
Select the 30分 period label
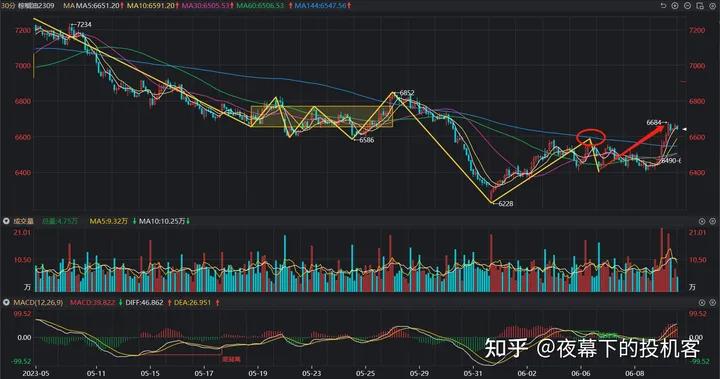[x=9, y=6]
